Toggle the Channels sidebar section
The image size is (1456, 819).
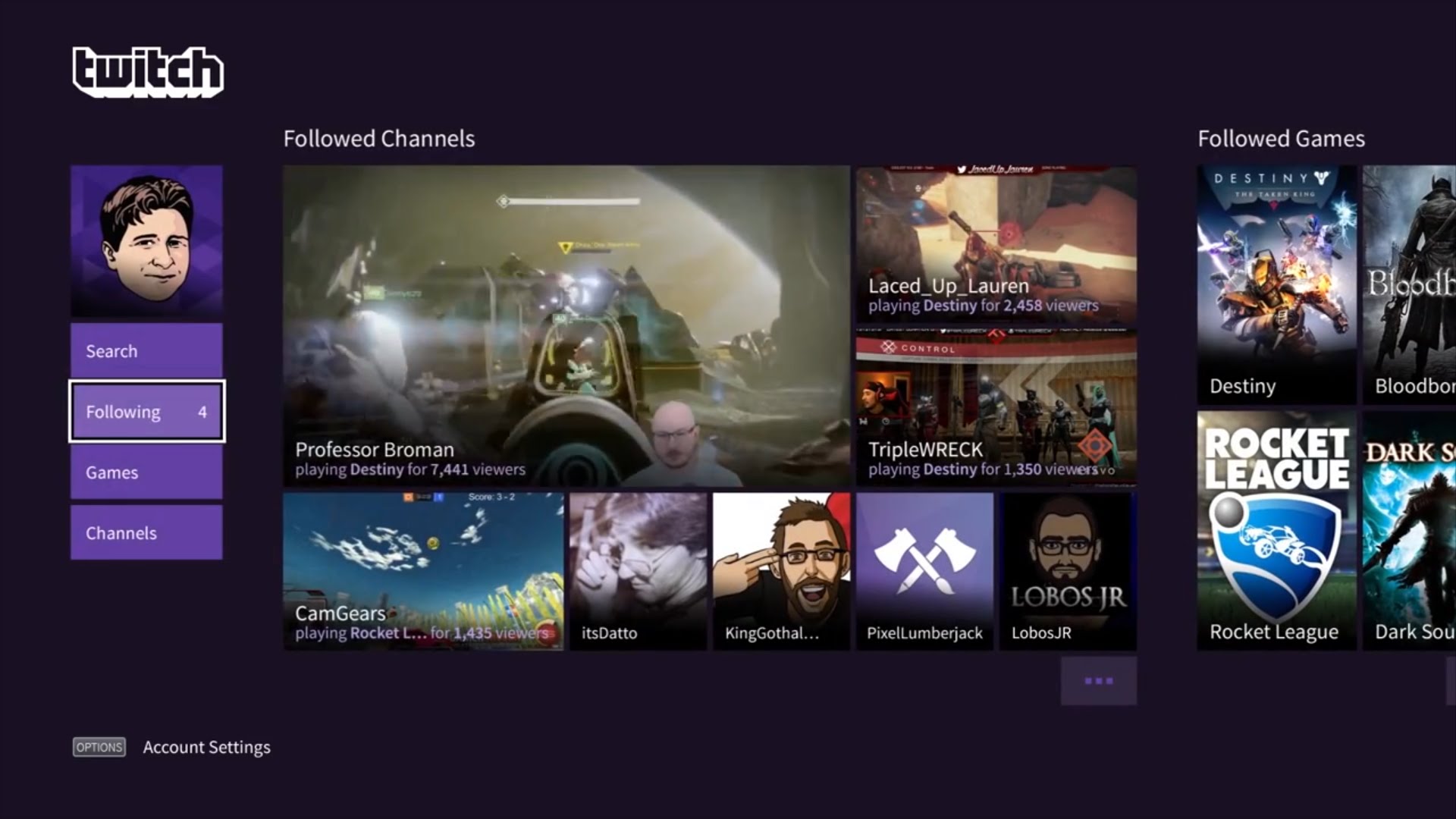(147, 533)
